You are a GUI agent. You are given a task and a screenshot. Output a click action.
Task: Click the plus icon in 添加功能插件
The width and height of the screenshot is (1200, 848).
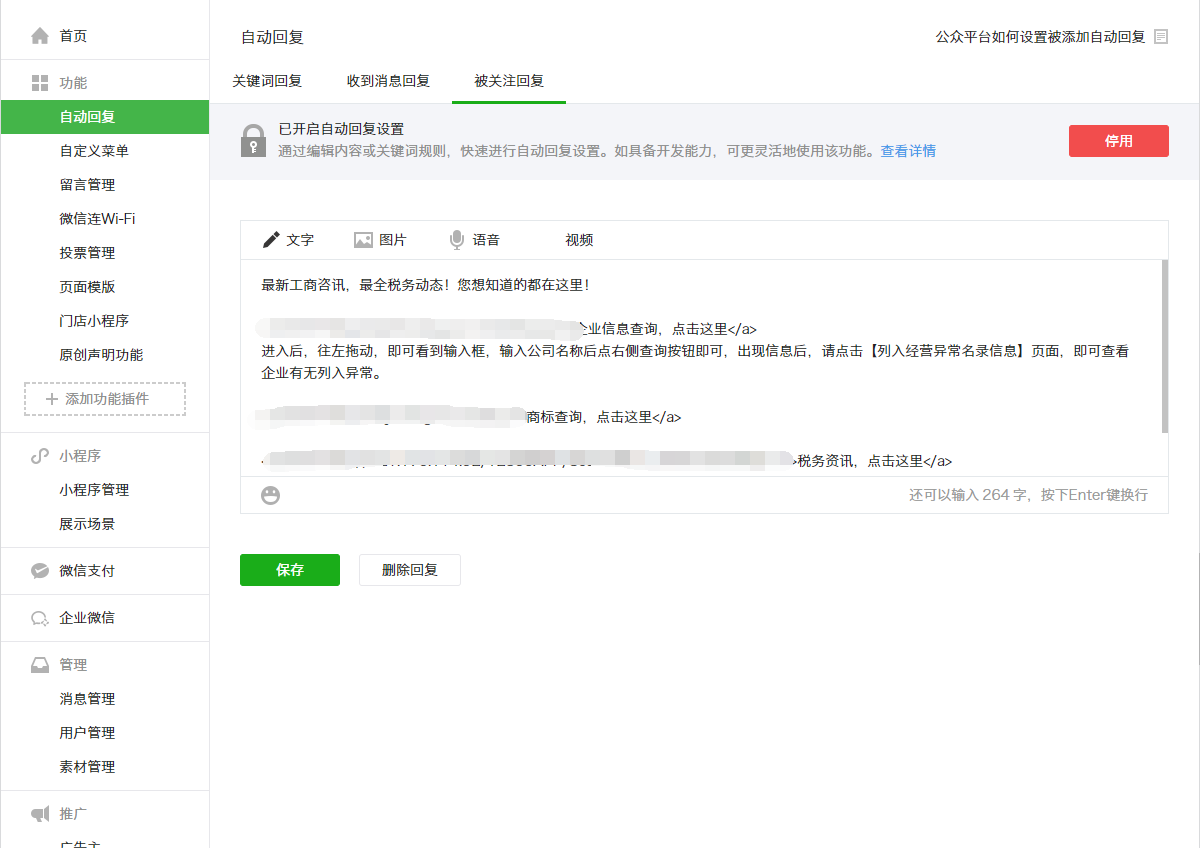pyautogui.click(x=52, y=399)
